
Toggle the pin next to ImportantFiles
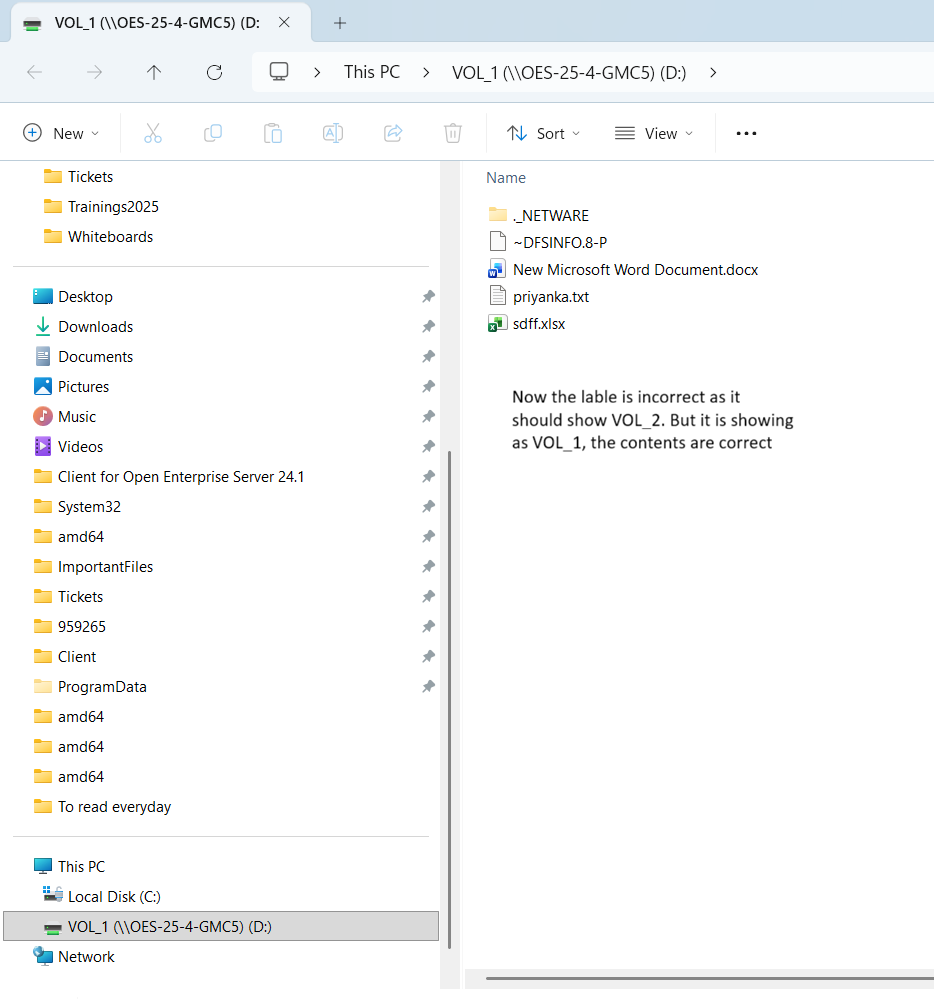point(428,567)
